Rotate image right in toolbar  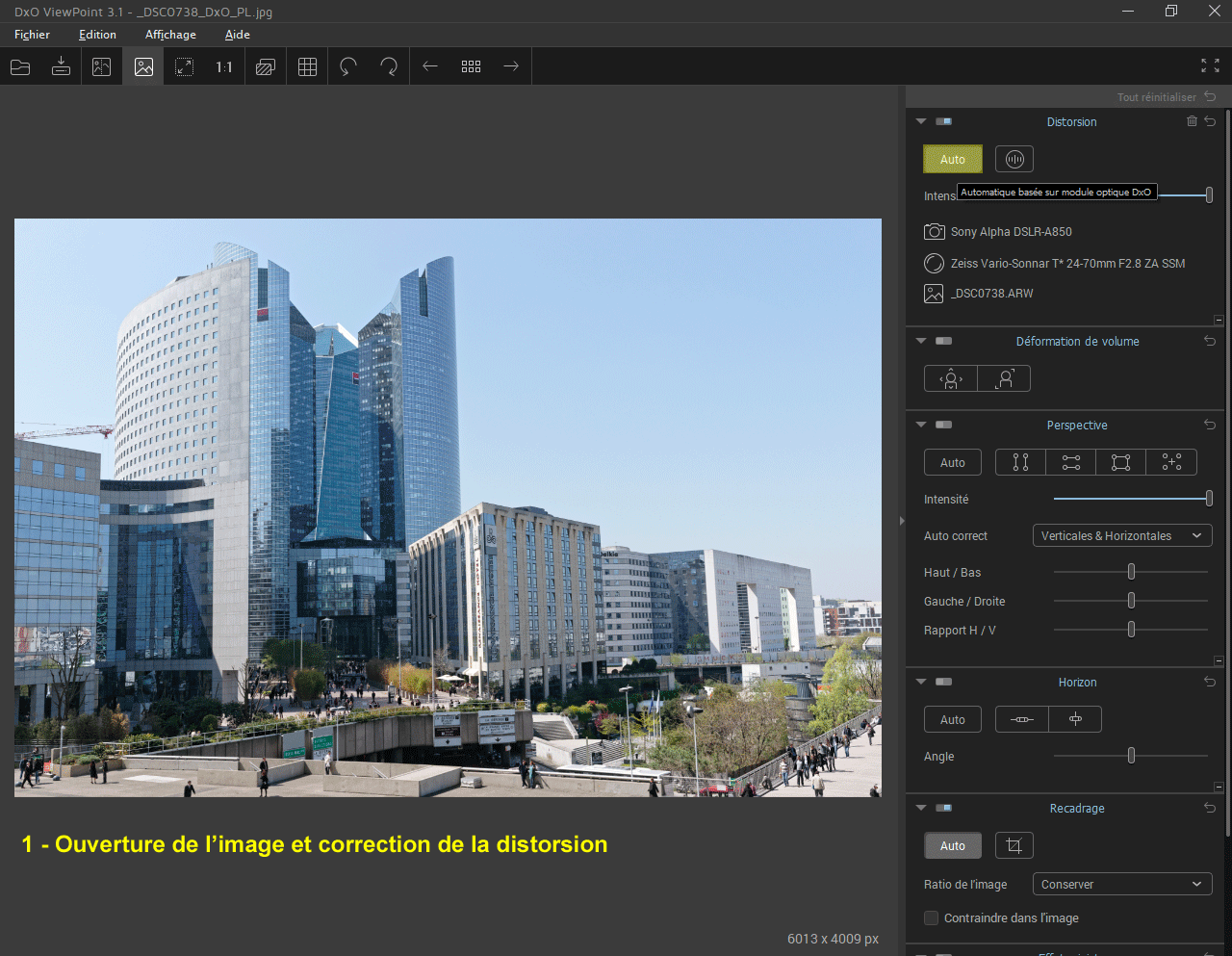[x=389, y=66]
